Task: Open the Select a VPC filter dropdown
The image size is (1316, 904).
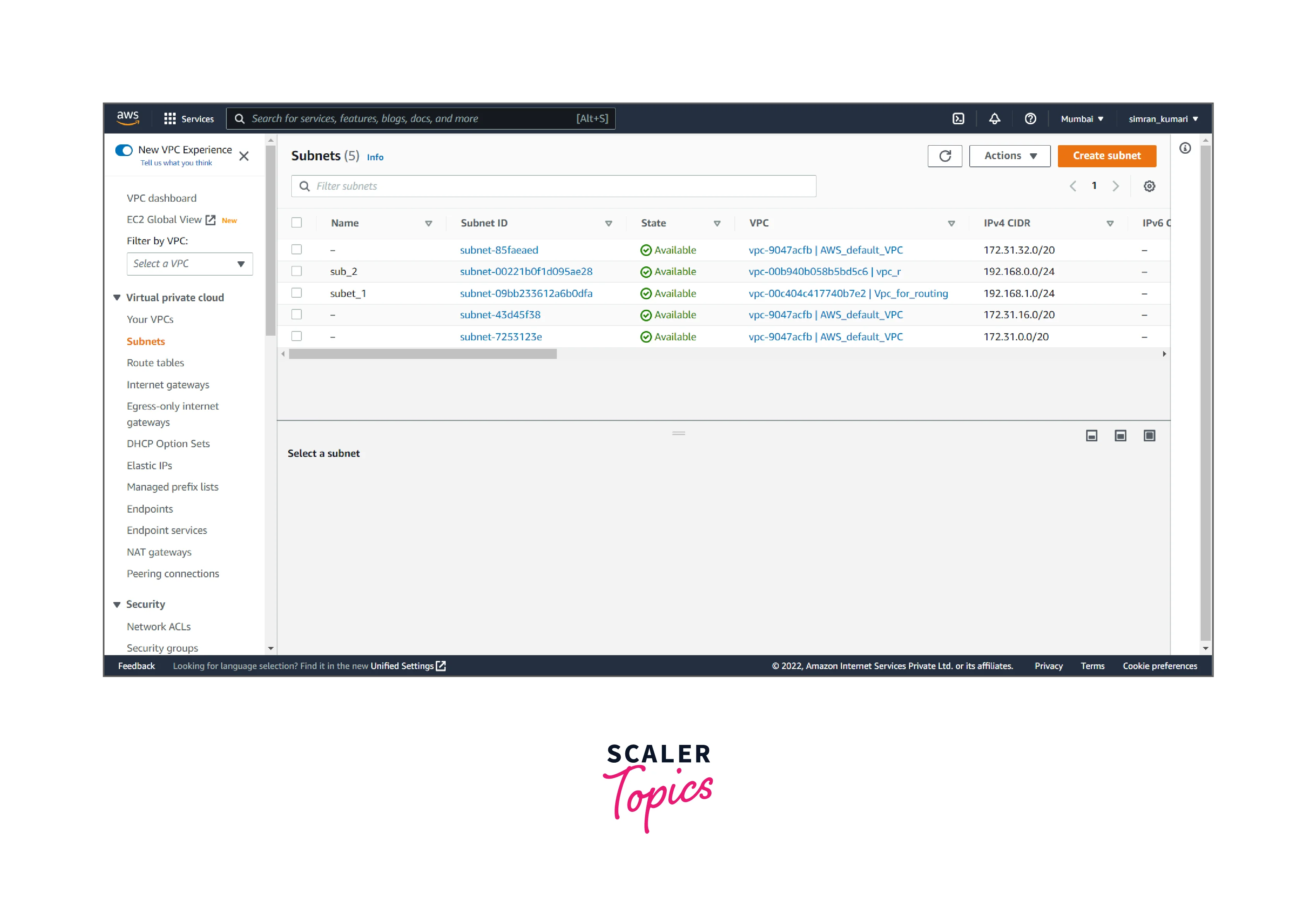Action: [190, 264]
